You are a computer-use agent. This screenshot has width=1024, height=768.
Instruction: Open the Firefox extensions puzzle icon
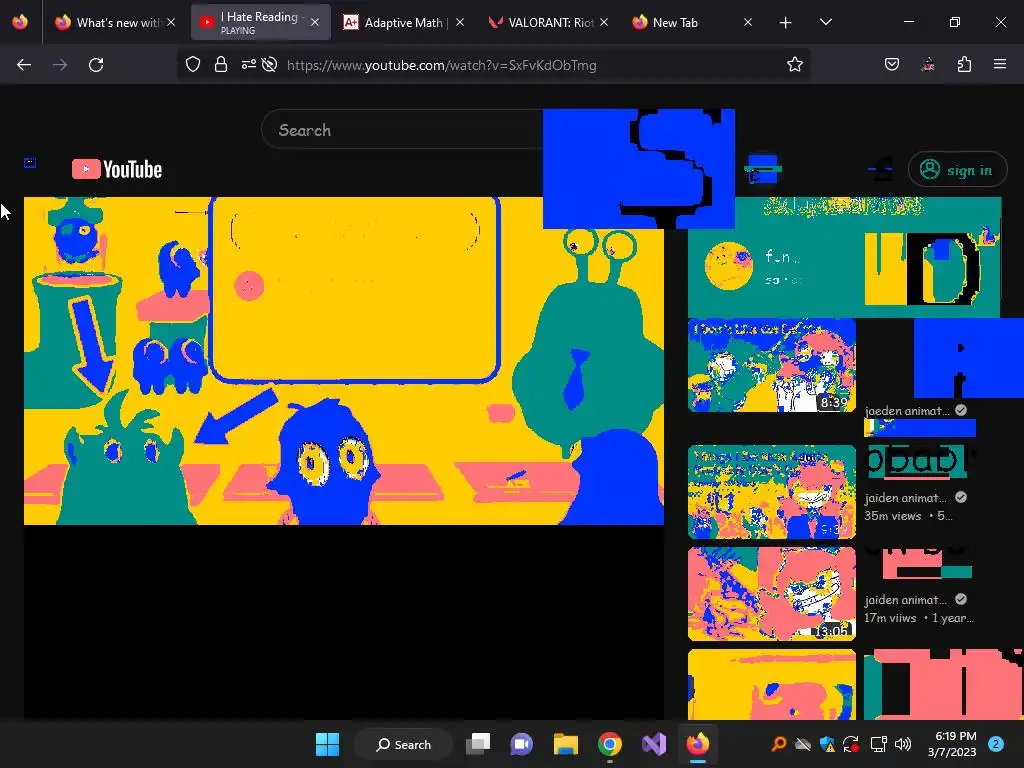click(964, 65)
